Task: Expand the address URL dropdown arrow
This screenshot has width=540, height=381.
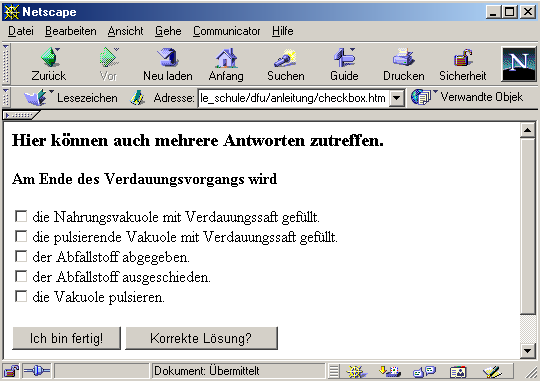Action: tap(397, 98)
